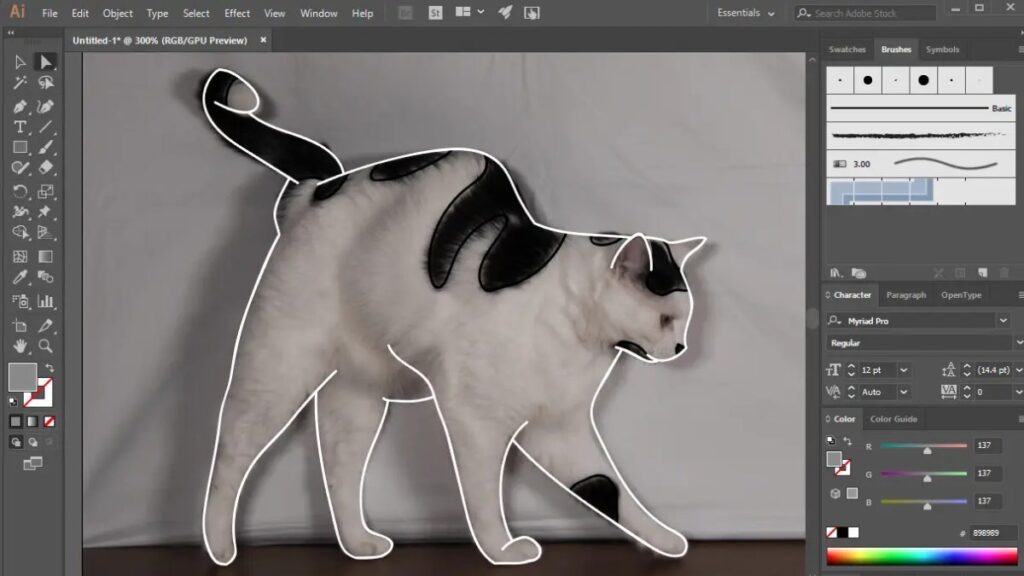Set toolbar color mode to None
The image size is (1024, 576).
(49, 421)
